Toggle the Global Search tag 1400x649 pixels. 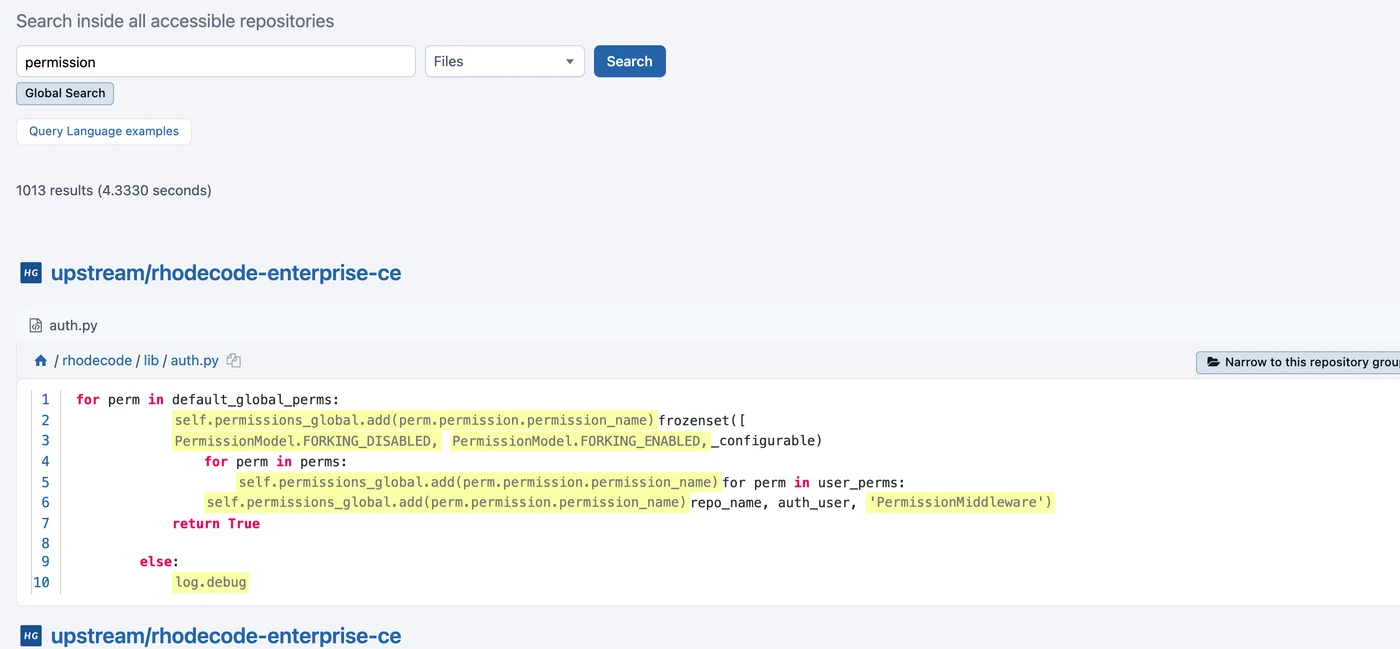pos(65,93)
